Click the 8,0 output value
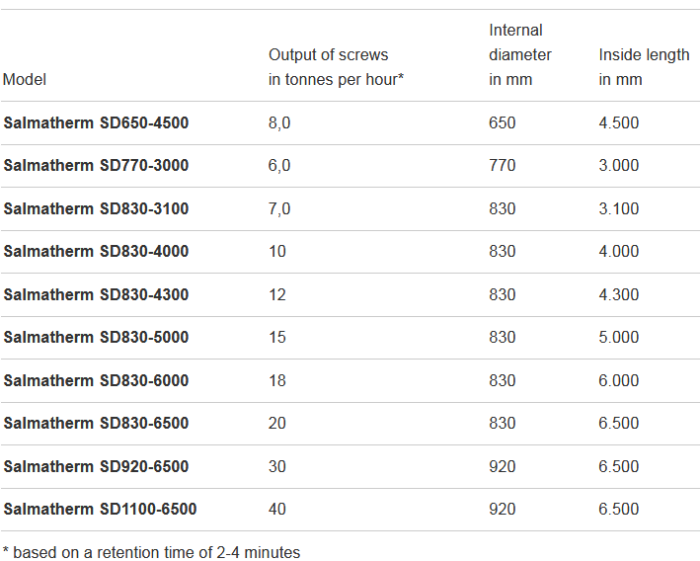700x561 pixels. (279, 123)
